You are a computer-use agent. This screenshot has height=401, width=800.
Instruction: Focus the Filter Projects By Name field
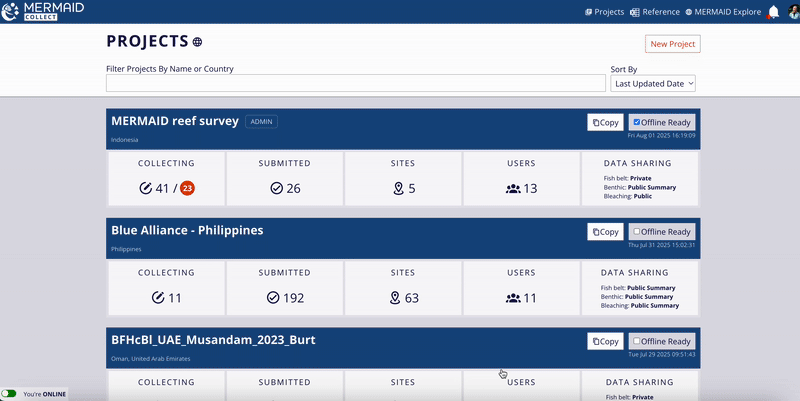click(356, 83)
